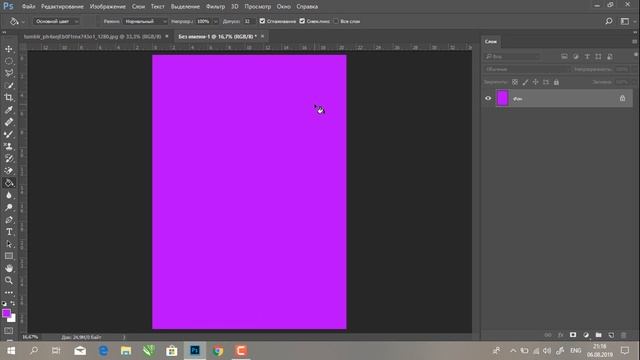Toggle lock image pixels brush icon
The height and width of the screenshot is (360, 640).
click(x=525, y=82)
